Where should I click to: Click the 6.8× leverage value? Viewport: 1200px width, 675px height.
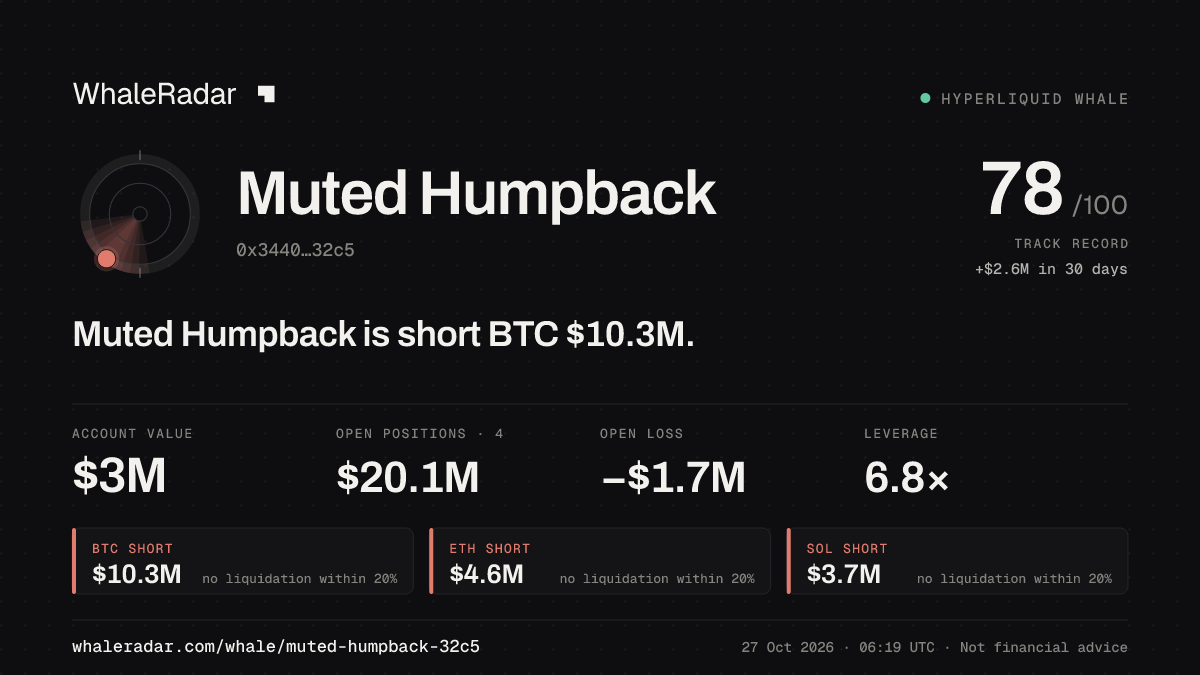click(x=907, y=478)
